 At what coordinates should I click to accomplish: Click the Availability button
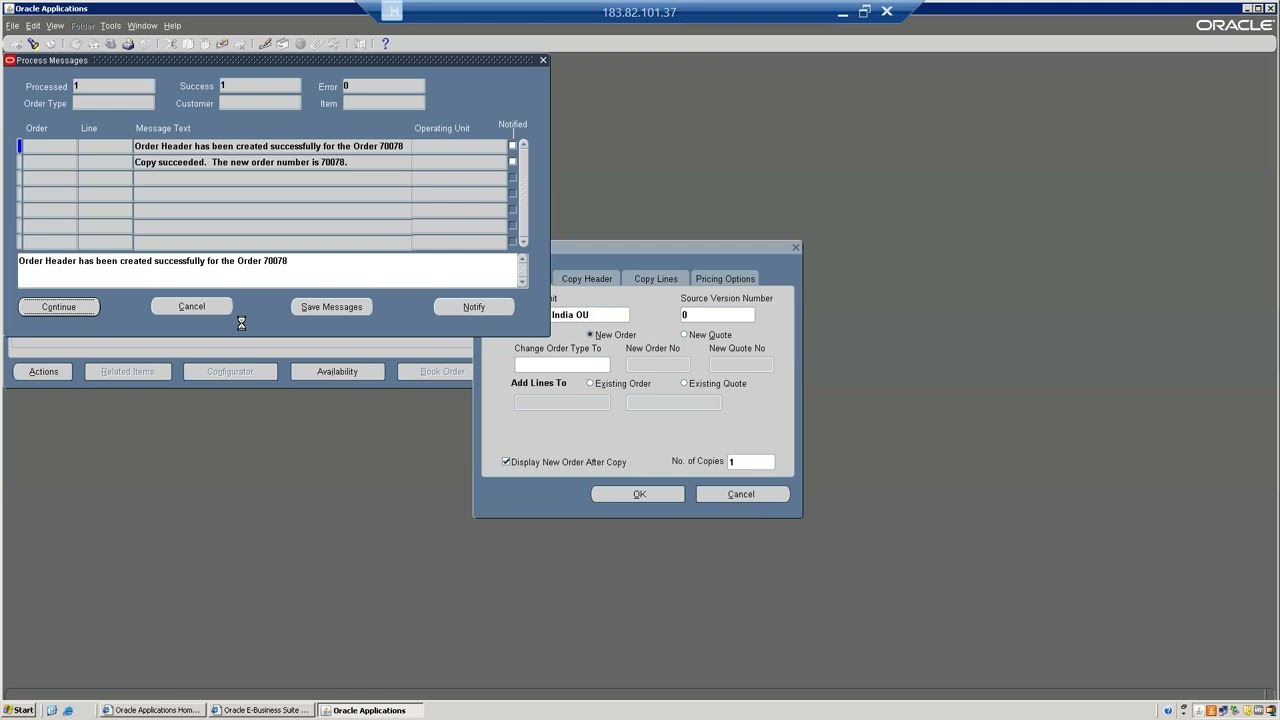click(x=337, y=372)
